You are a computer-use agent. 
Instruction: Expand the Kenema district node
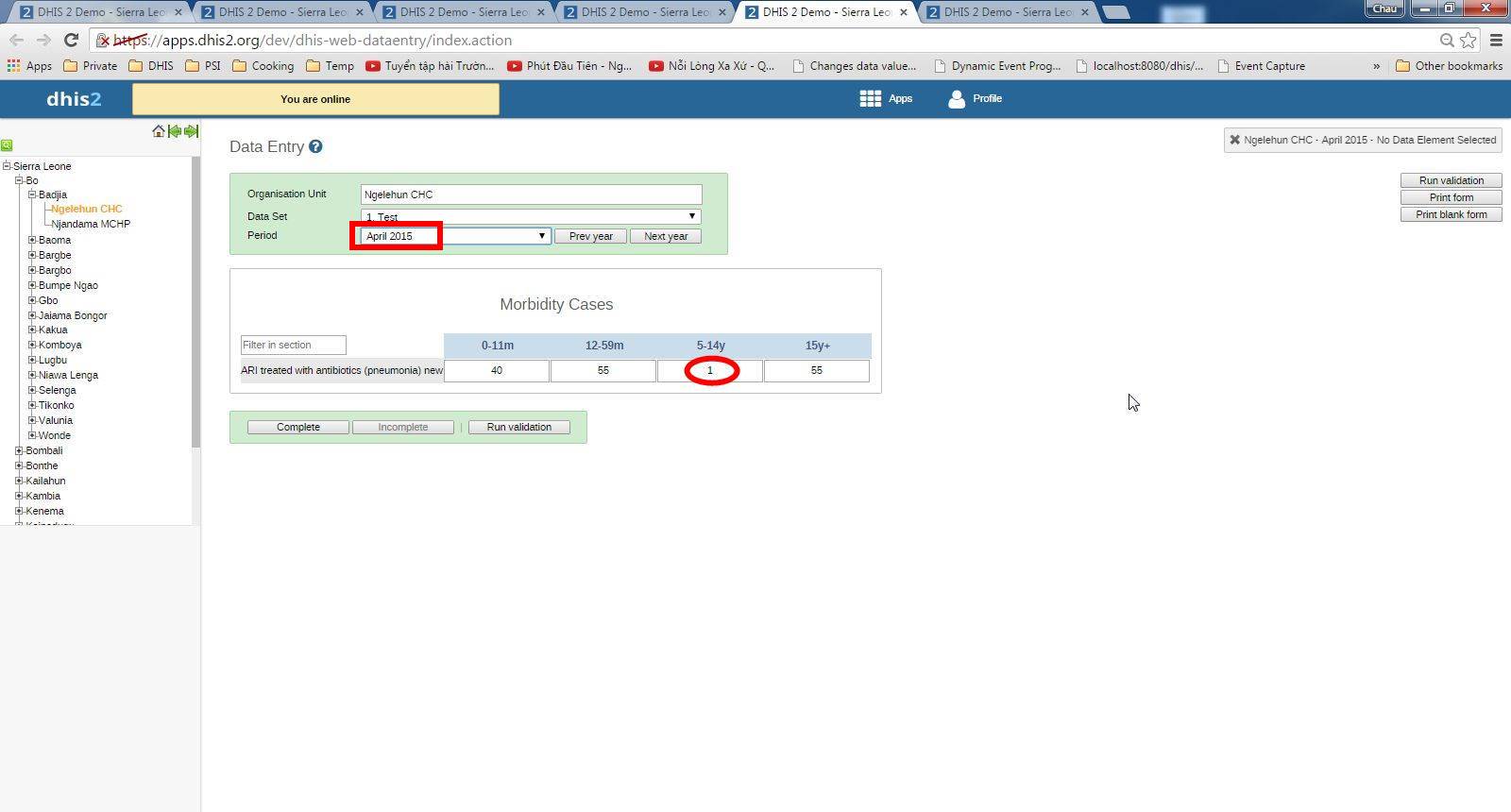coord(19,511)
